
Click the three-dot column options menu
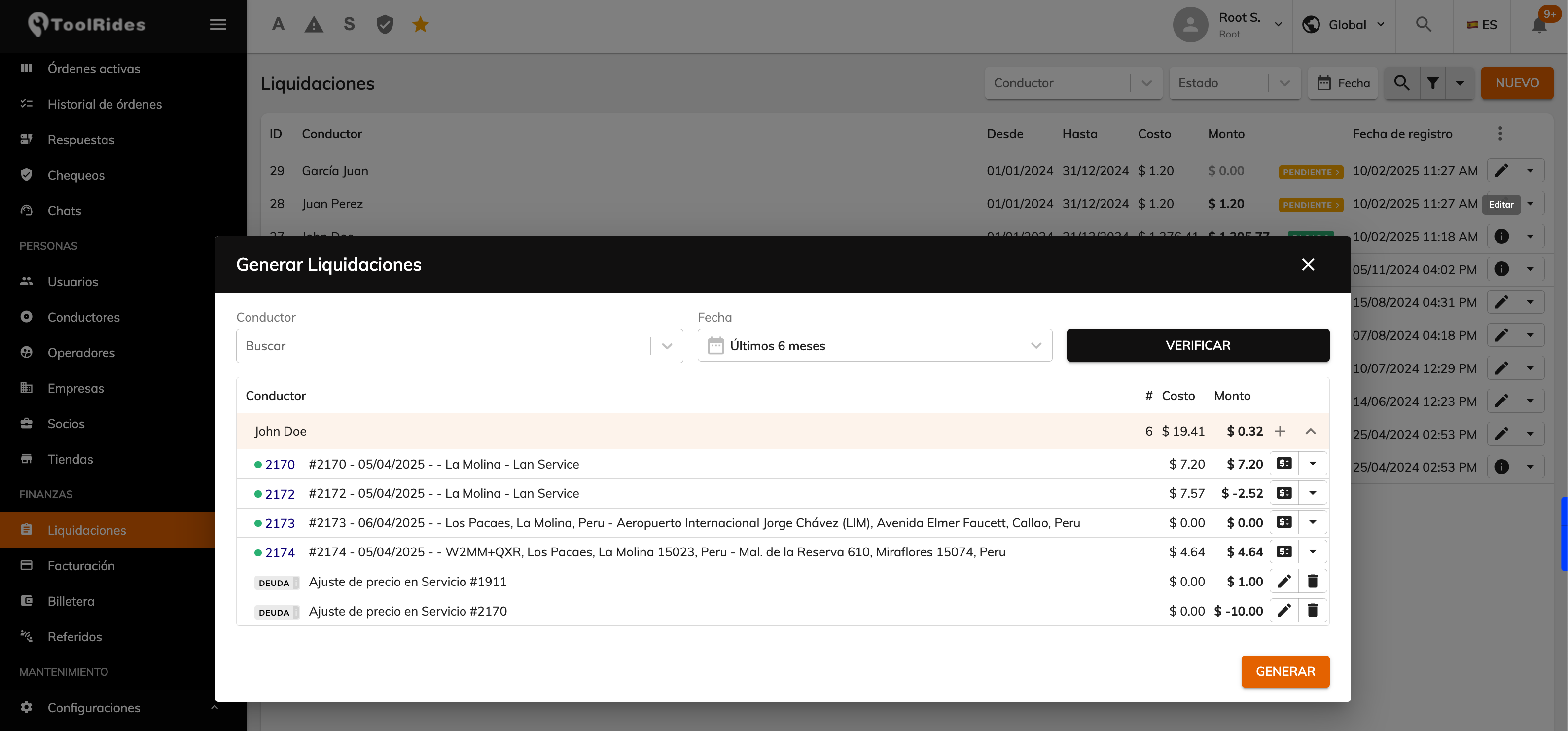1500,133
